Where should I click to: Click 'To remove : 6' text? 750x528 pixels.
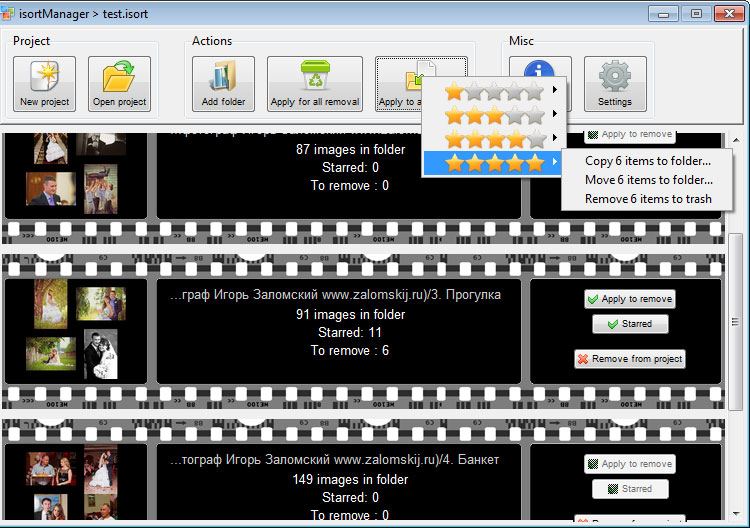[350, 351]
